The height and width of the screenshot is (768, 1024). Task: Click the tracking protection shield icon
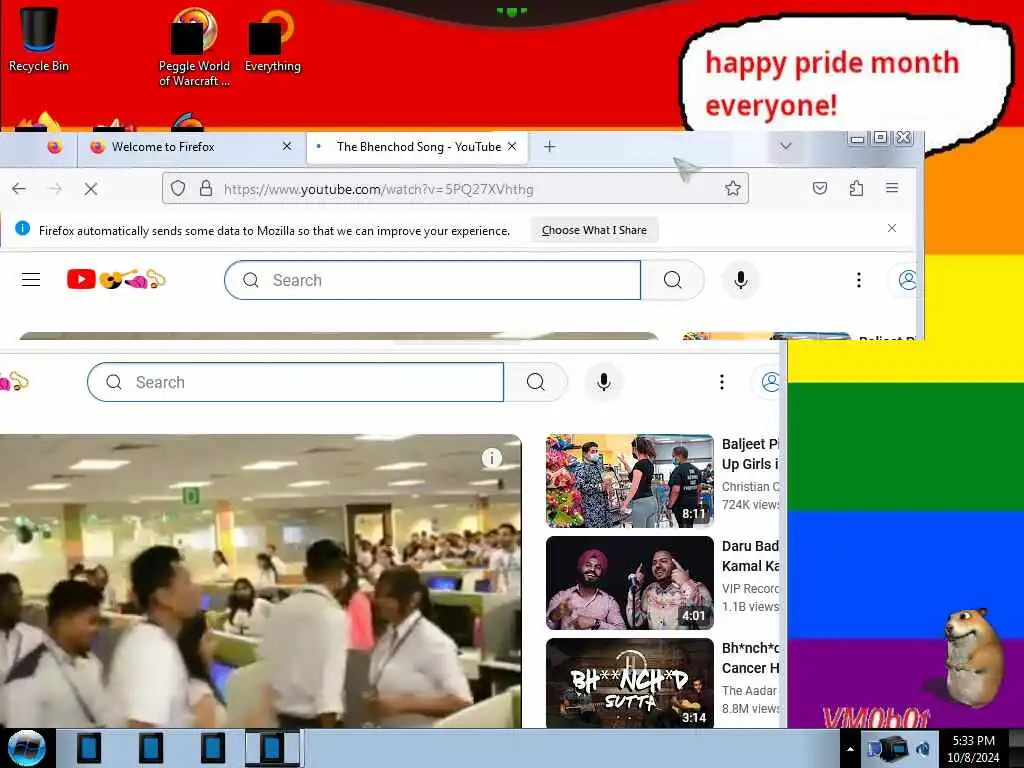coord(178,189)
